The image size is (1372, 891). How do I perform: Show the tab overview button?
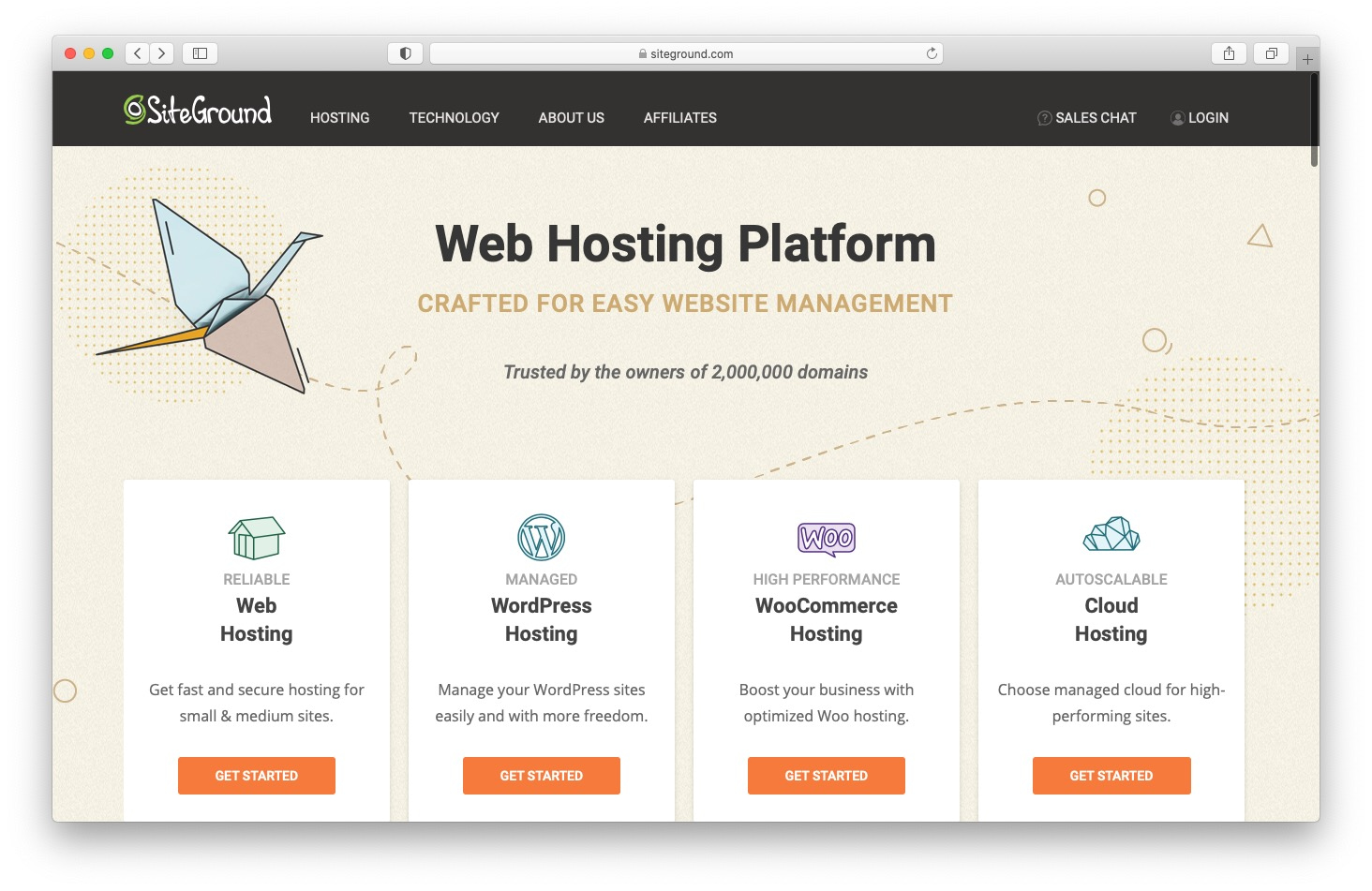1272,53
